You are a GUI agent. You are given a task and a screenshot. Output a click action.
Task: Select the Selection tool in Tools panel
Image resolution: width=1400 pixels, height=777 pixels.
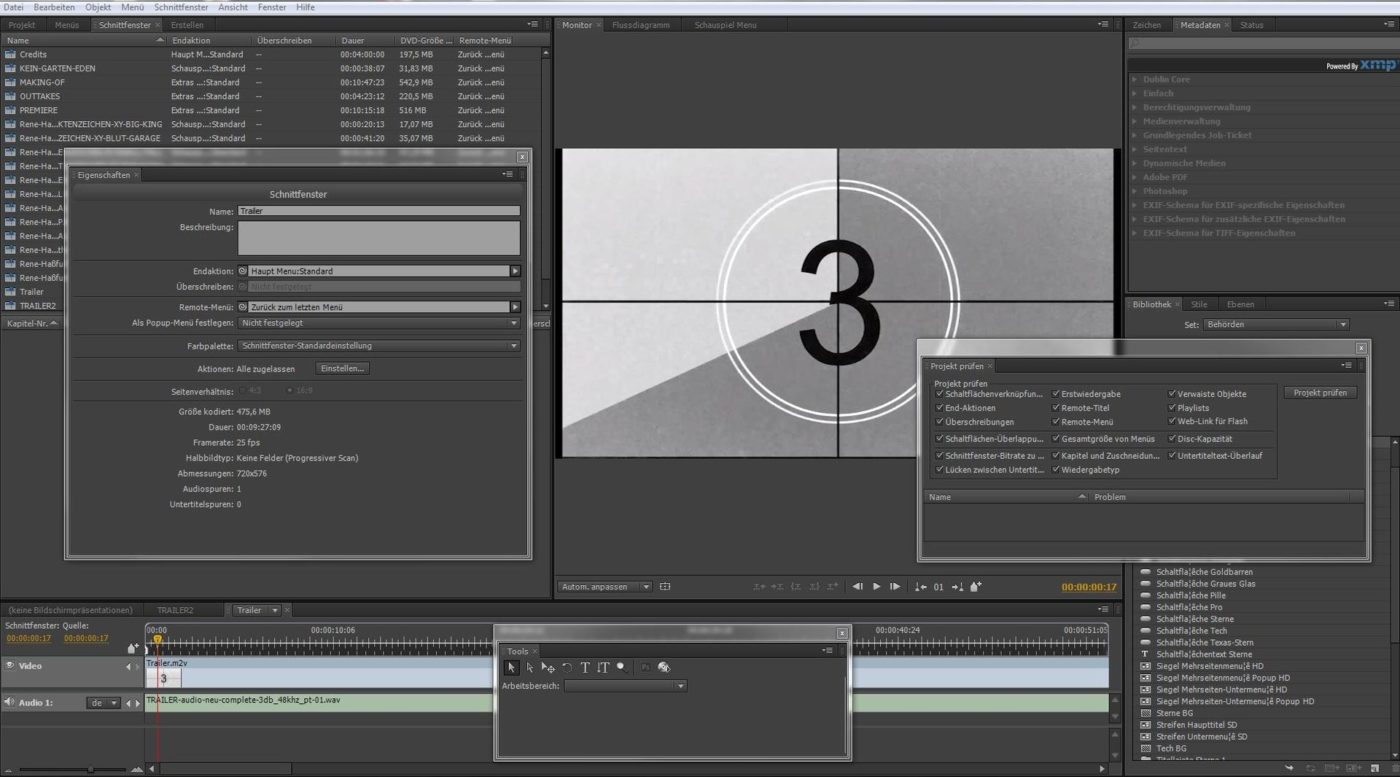512,667
